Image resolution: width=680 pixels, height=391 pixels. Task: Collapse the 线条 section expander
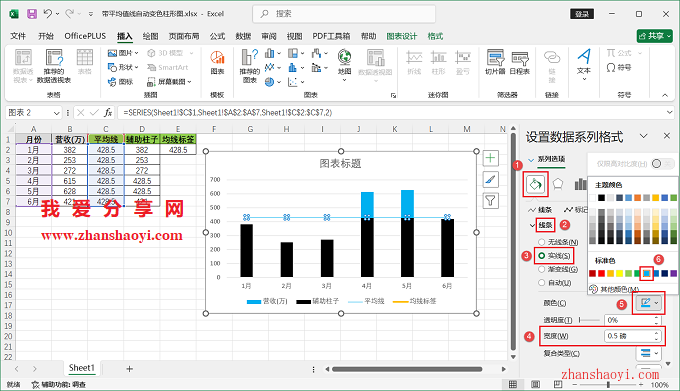532,225
